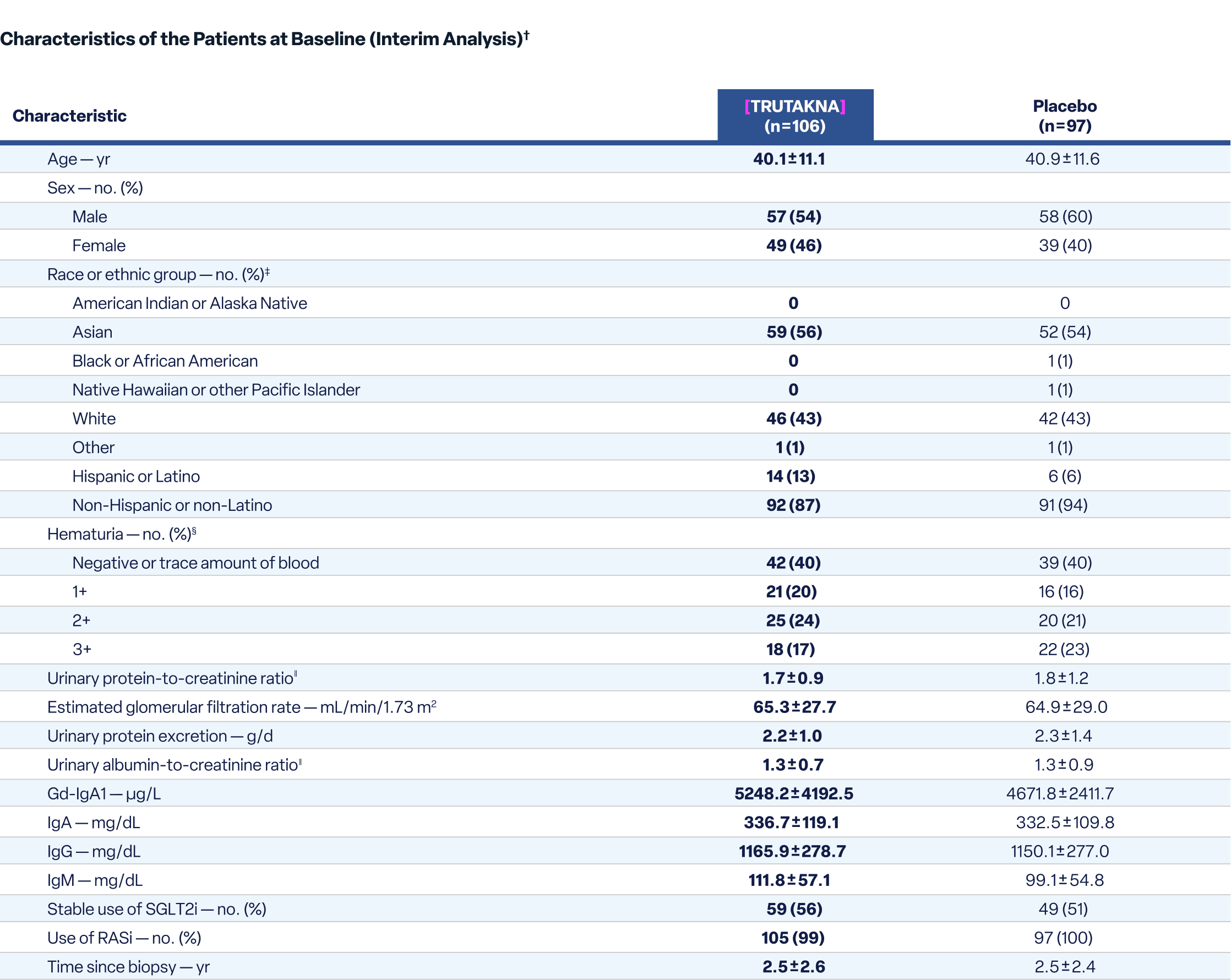Select Urinary protein-to-creatinine ratio label
This screenshot has height=980, width=1231.
point(171,678)
